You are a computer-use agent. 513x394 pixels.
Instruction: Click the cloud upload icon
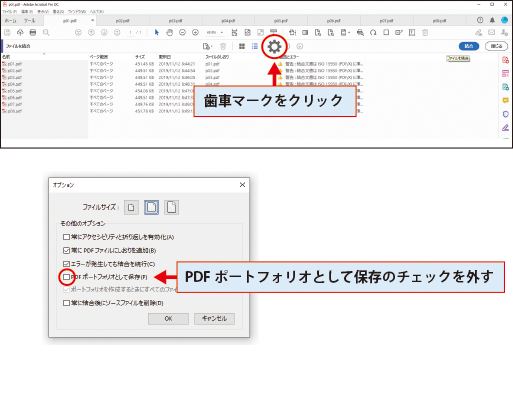click(x=20, y=33)
